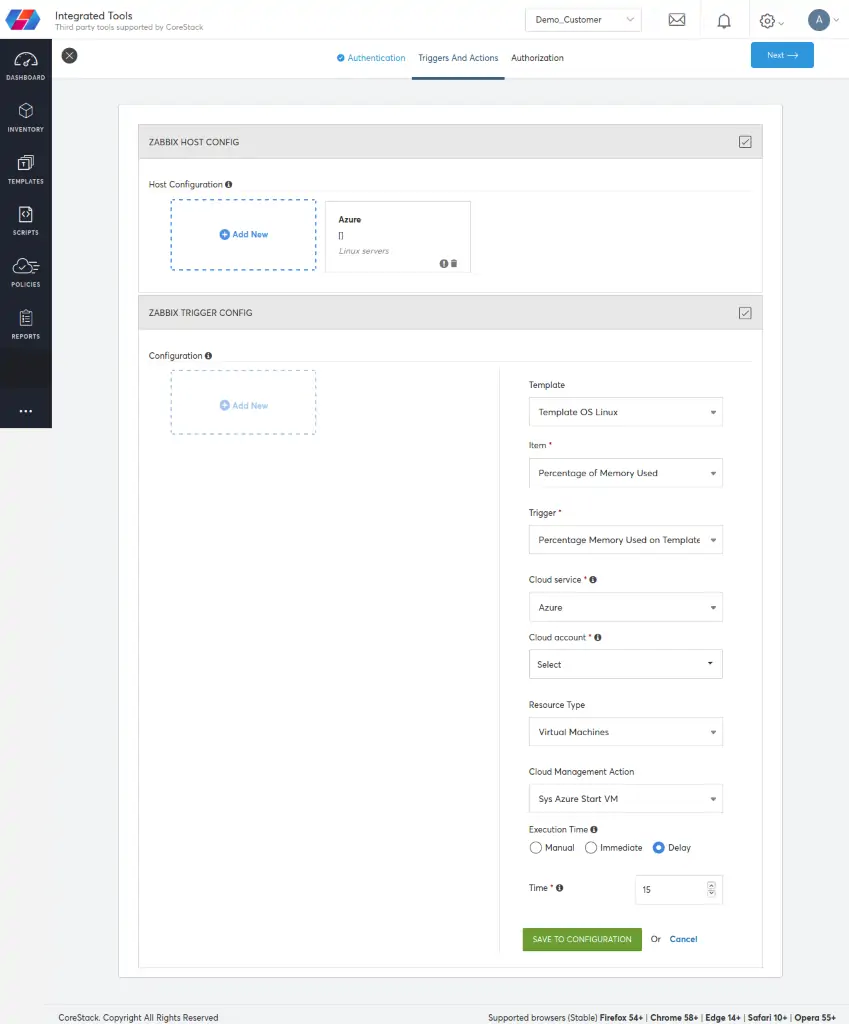Switch to Triggers And Actions tab
The height and width of the screenshot is (1024, 849).
[458, 58]
